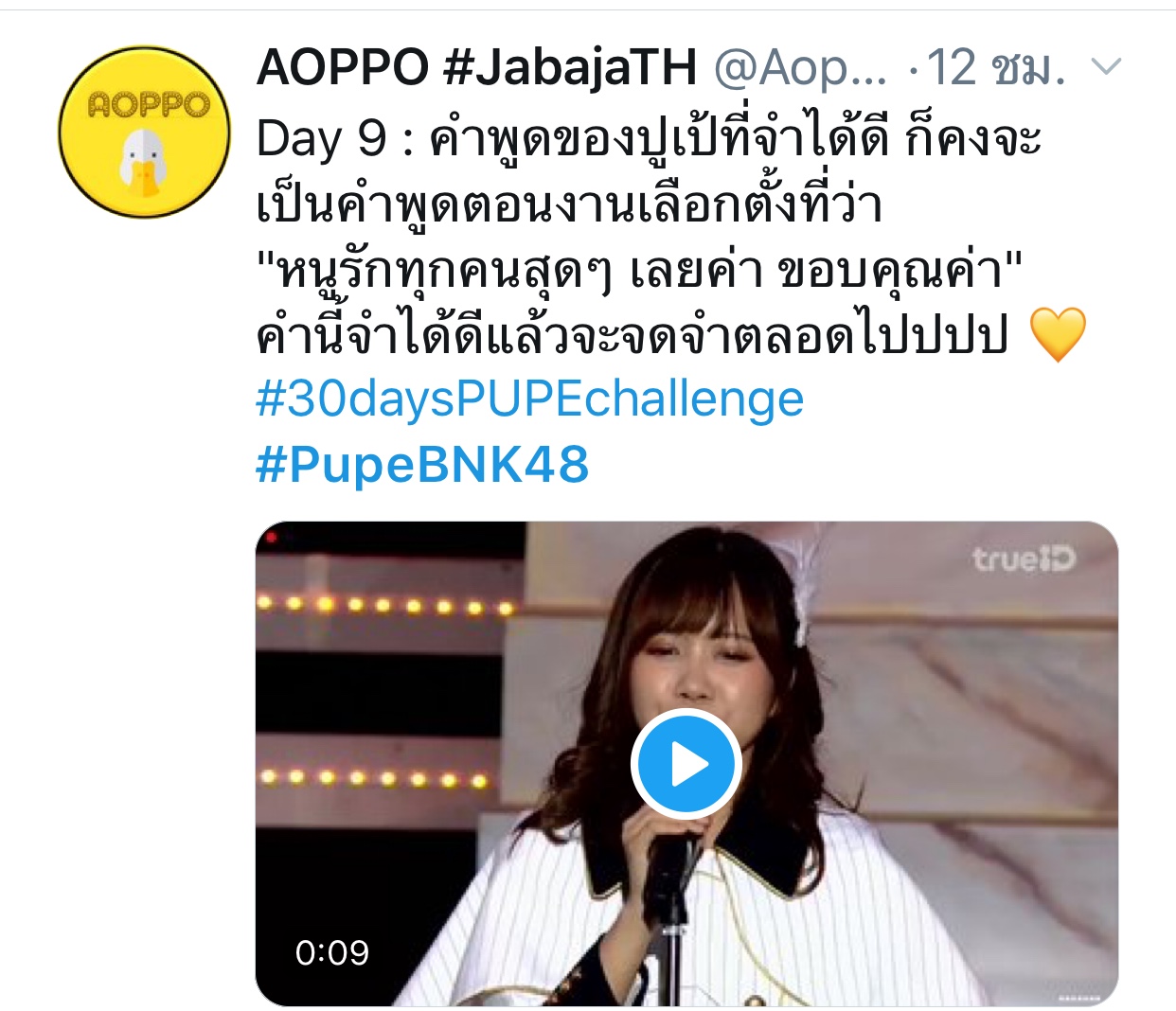Click the trueID watermark on the video
Screen dimensions: 1176x1011
coord(1025,559)
